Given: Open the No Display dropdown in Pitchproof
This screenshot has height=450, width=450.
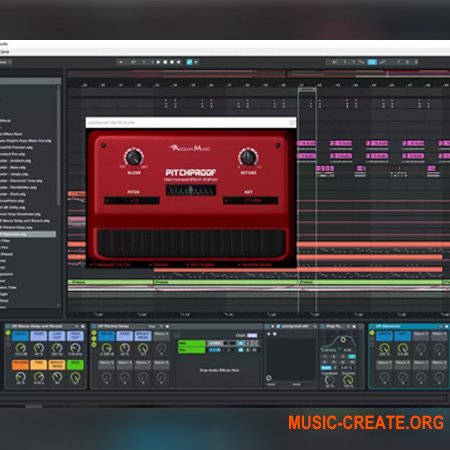Looking at the screenshot, I should tap(200, 265).
